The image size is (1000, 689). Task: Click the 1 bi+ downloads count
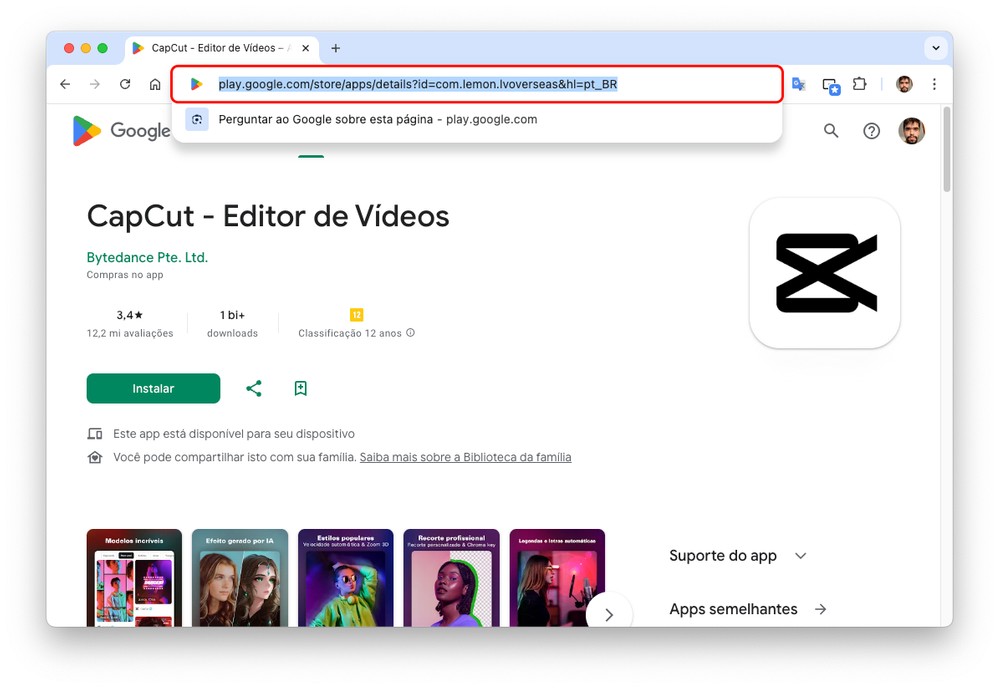[232, 315]
